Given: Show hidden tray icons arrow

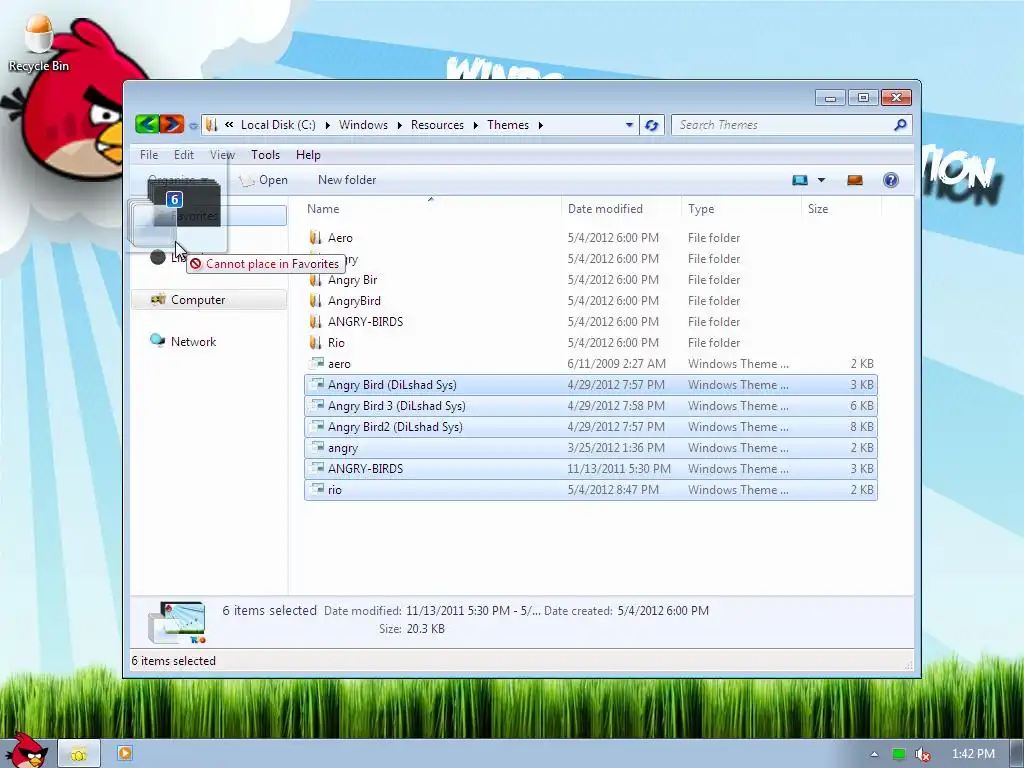Looking at the screenshot, I should coord(874,754).
